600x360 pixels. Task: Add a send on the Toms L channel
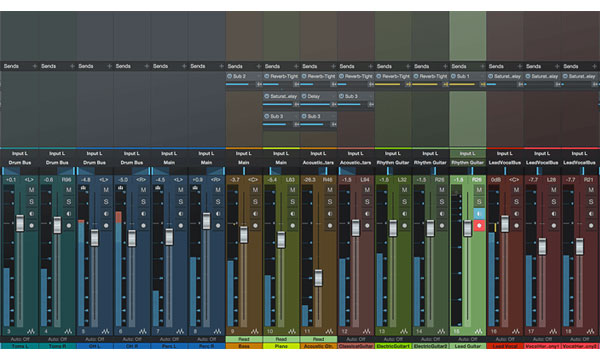34,66
